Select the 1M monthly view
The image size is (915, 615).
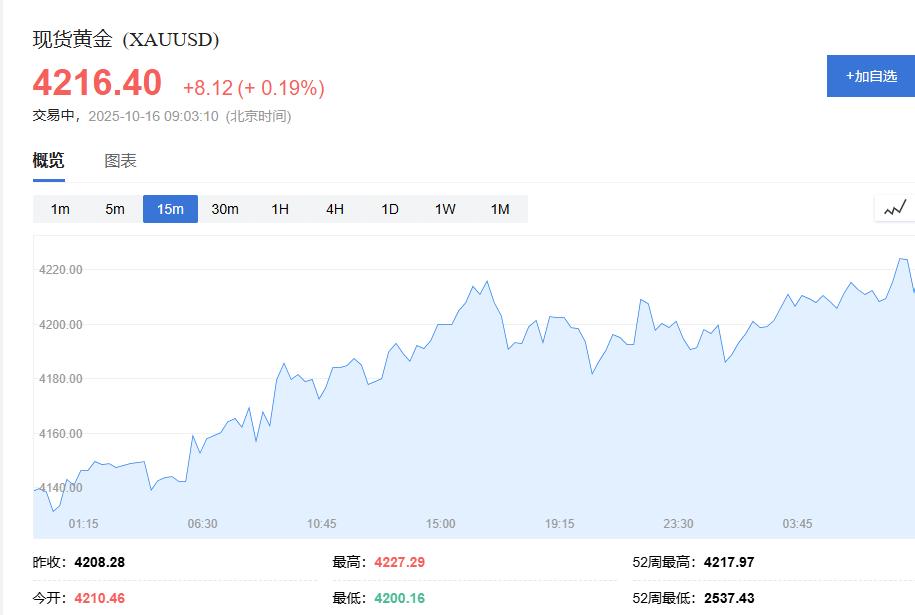pos(501,209)
